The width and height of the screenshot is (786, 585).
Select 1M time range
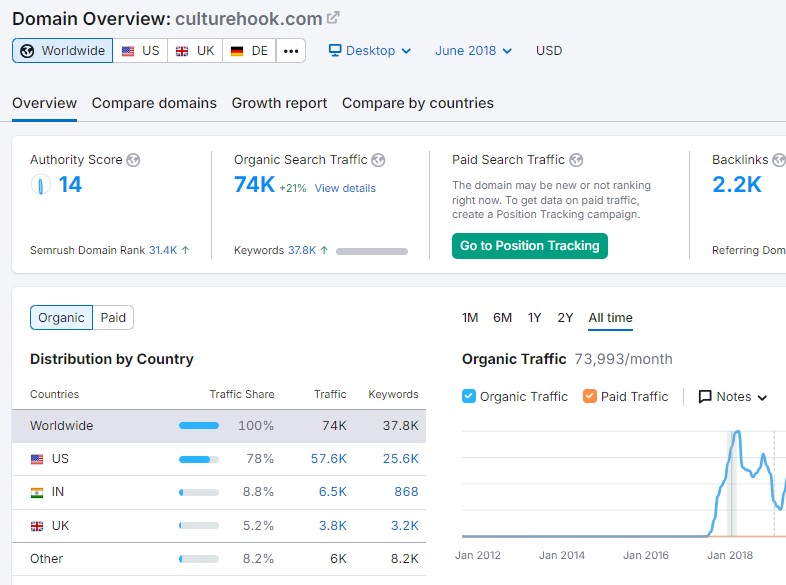pyautogui.click(x=470, y=317)
